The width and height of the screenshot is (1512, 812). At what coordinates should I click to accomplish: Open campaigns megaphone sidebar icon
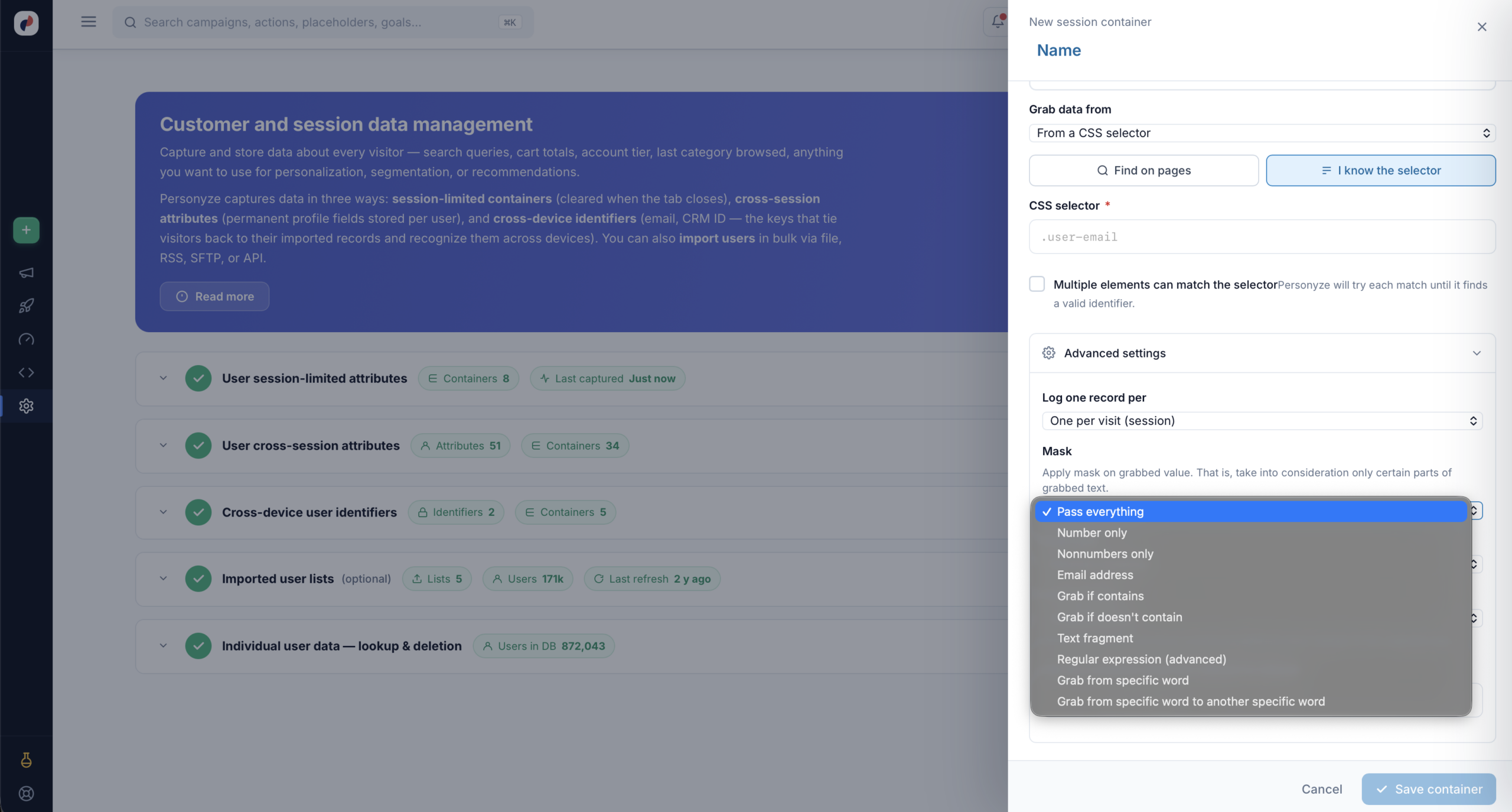coord(26,272)
